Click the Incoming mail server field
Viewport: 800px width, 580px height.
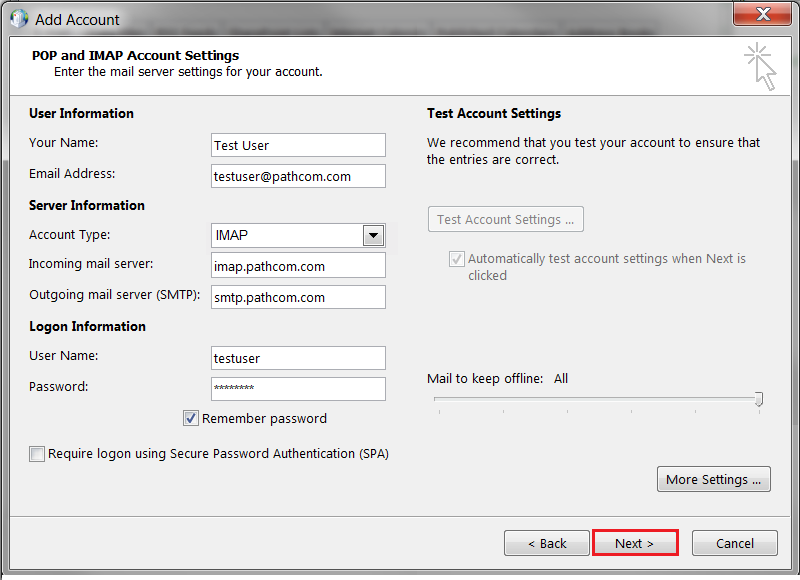[x=297, y=266]
